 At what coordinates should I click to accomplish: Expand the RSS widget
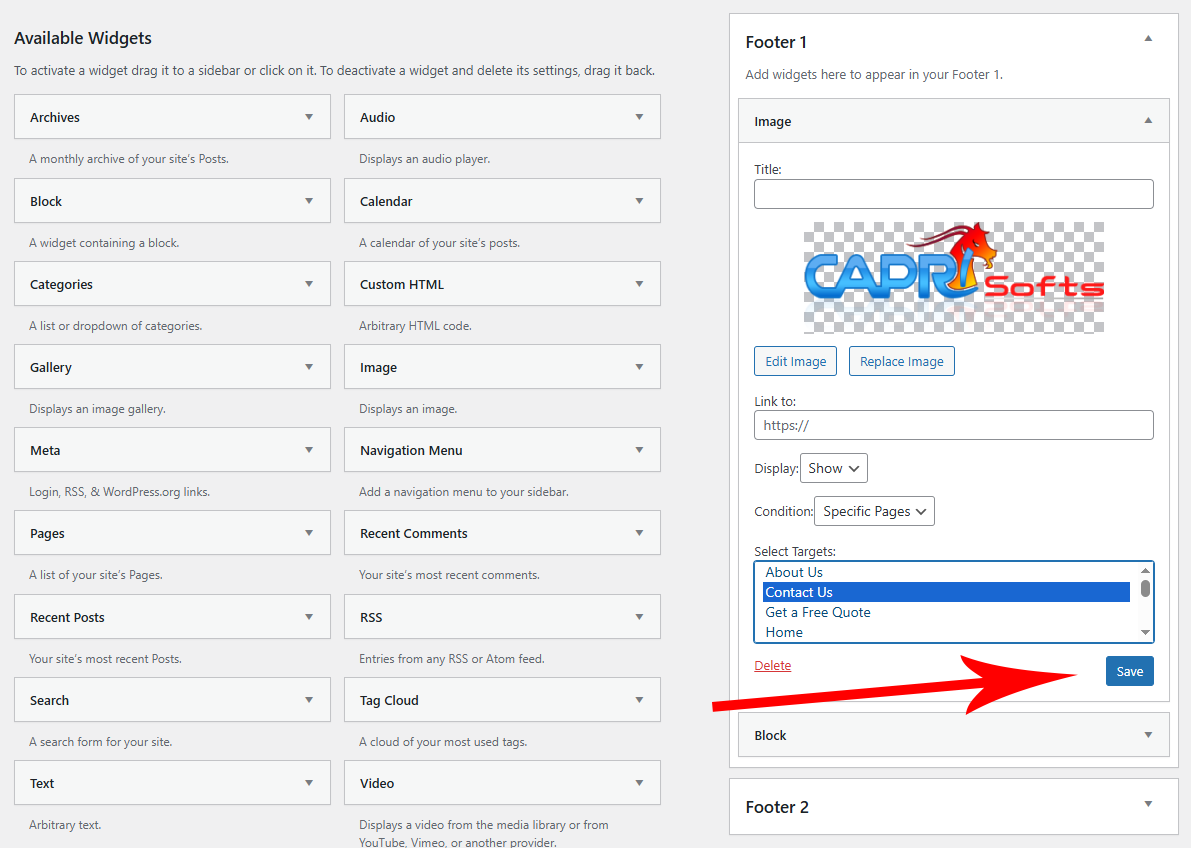(640, 617)
